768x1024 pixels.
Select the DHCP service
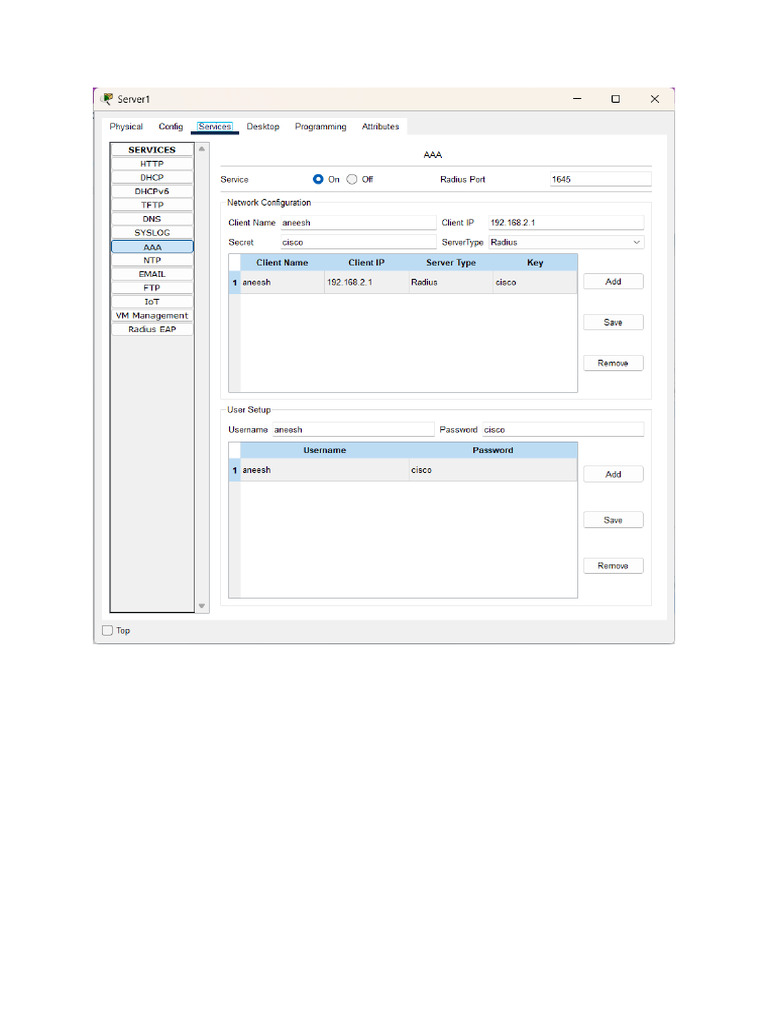tap(152, 178)
